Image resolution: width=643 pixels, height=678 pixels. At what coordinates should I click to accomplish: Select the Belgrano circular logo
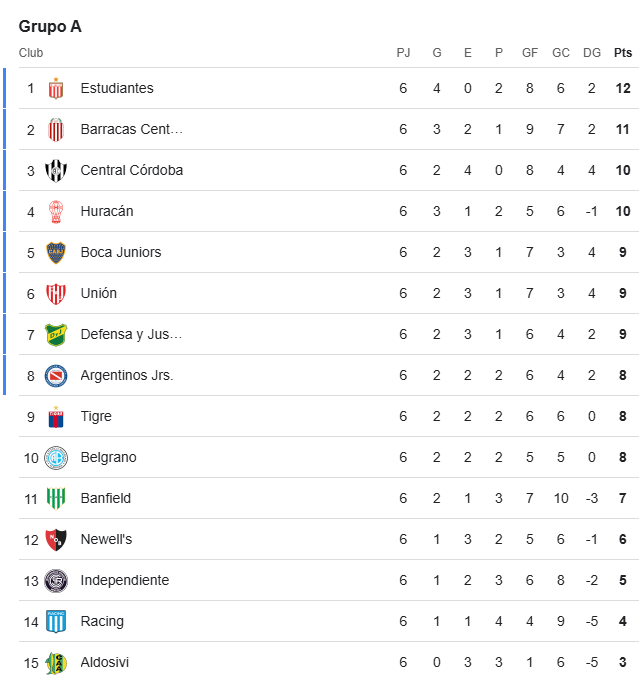tap(56, 457)
